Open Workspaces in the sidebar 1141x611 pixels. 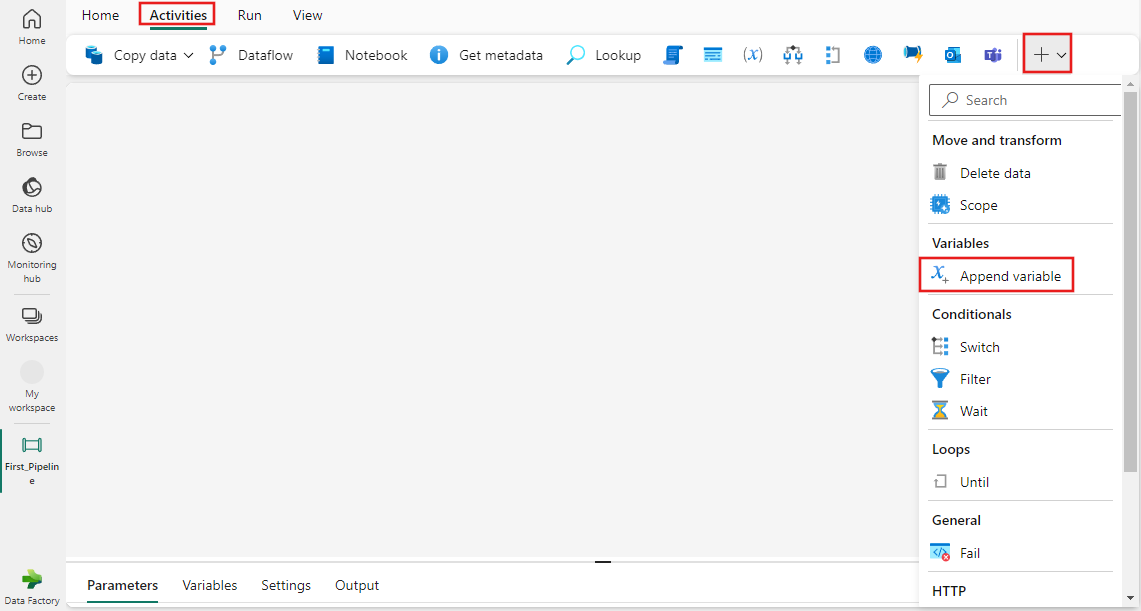[32, 324]
